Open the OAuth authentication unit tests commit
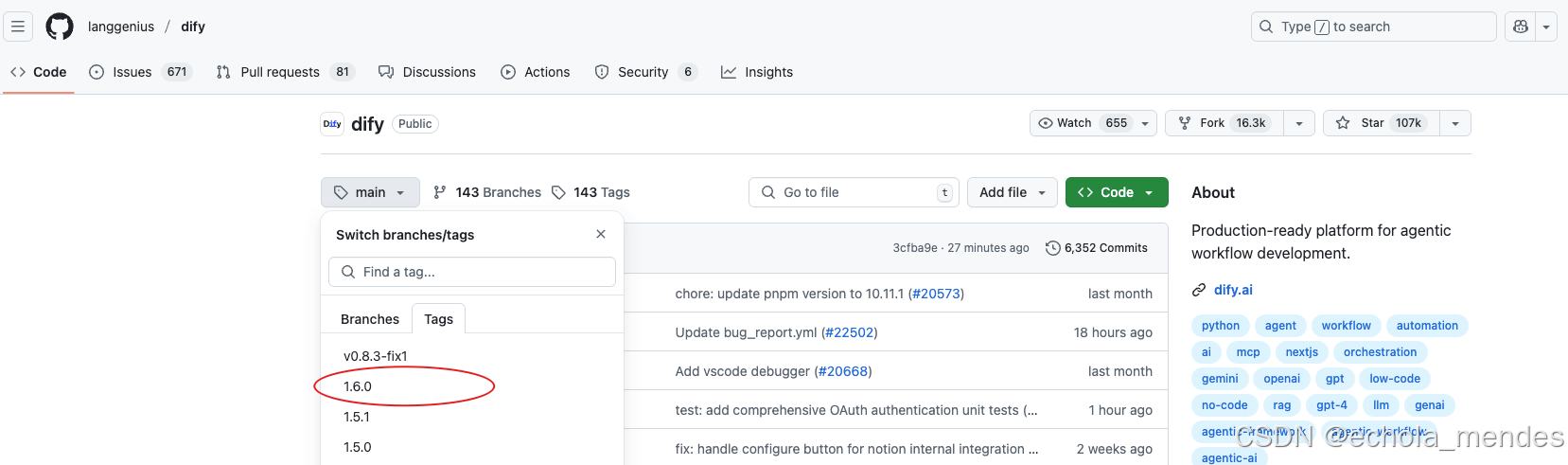This screenshot has height=465, width=1568. tap(856, 410)
